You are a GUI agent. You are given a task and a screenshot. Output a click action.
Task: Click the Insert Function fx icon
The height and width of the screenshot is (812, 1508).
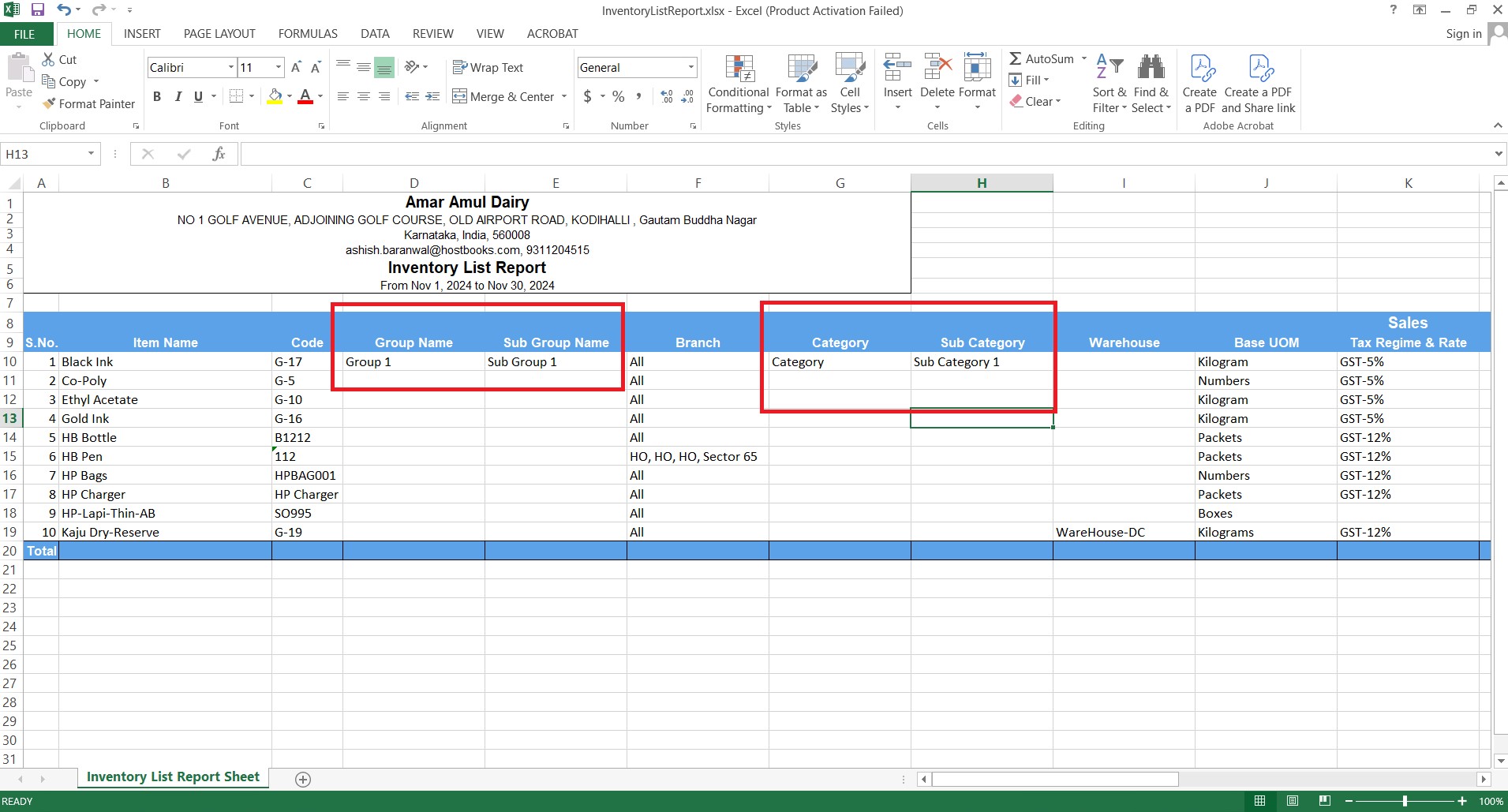(x=219, y=154)
